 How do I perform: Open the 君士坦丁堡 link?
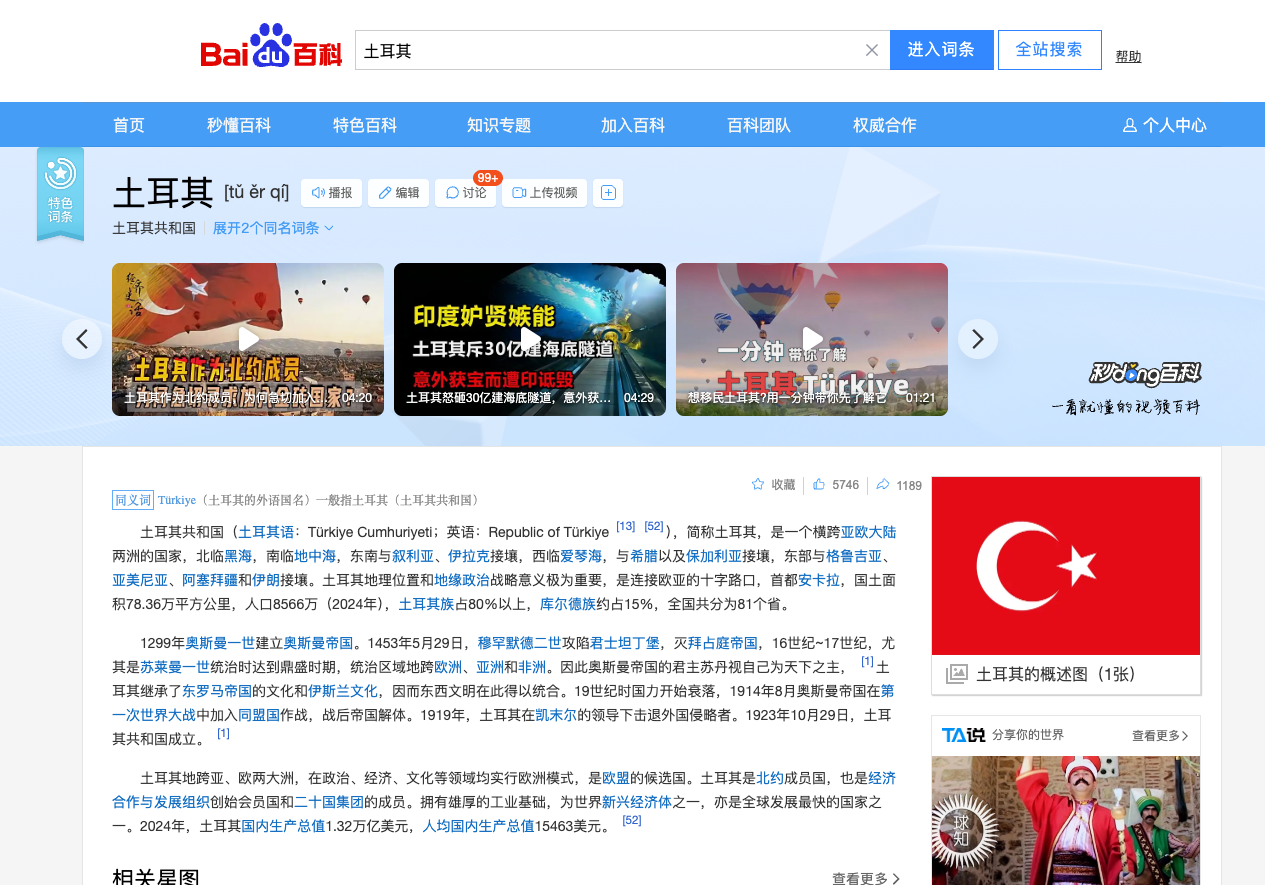(624, 643)
